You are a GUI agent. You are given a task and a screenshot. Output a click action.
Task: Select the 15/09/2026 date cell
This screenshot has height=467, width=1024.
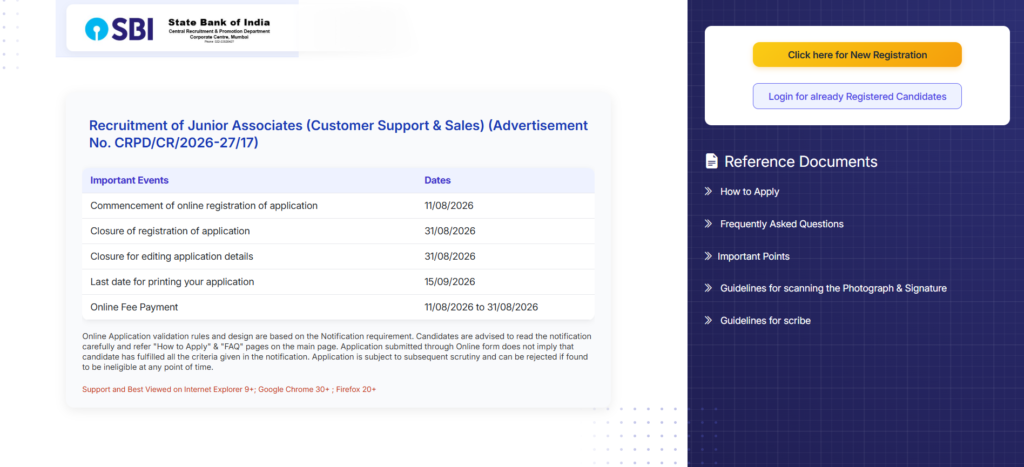[x=450, y=282]
